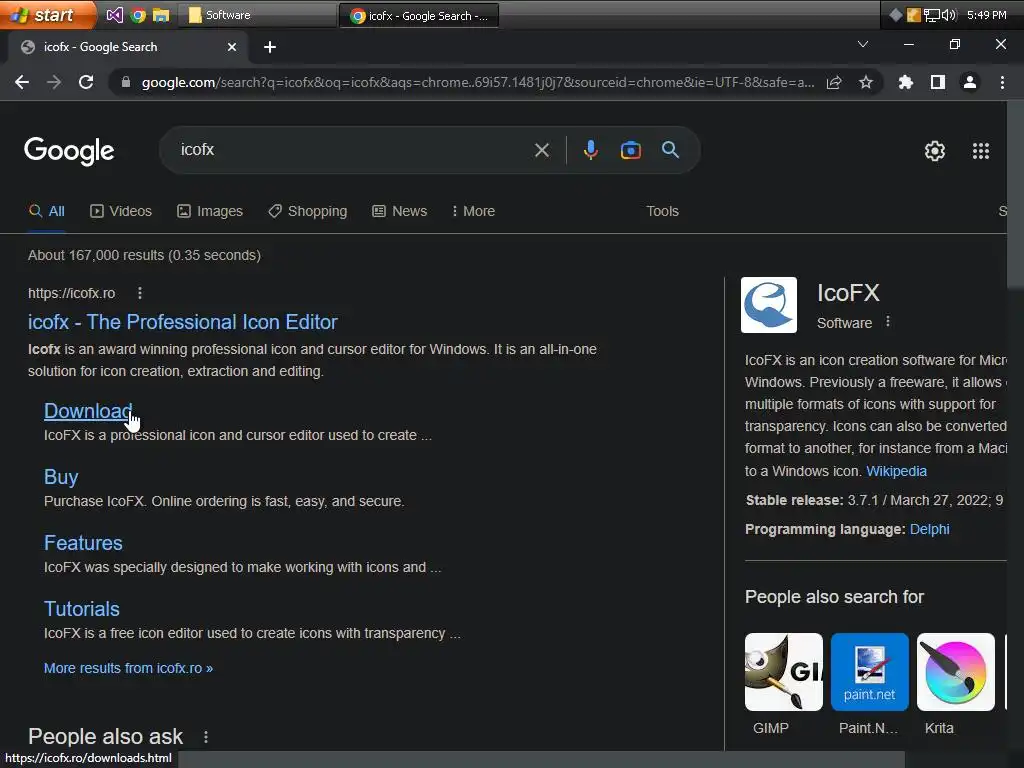
Task: Click the Visual Studio icon in taskbar
Action: (115, 15)
